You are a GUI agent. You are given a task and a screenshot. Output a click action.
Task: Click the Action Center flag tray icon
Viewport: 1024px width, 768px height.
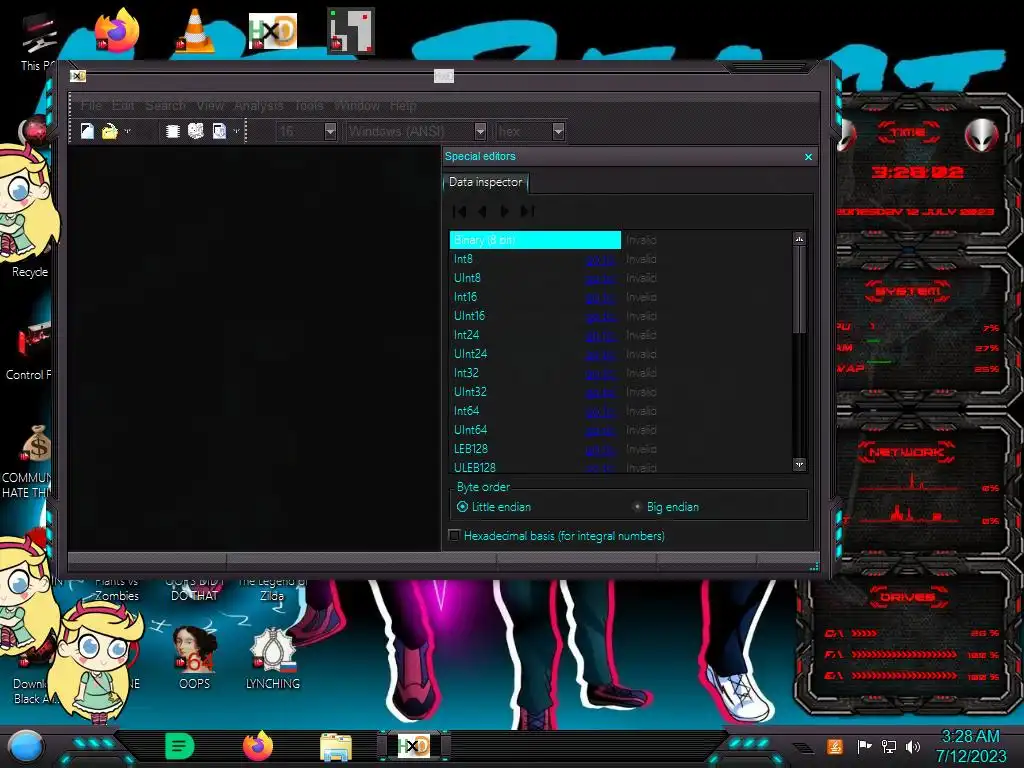tap(865, 746)
